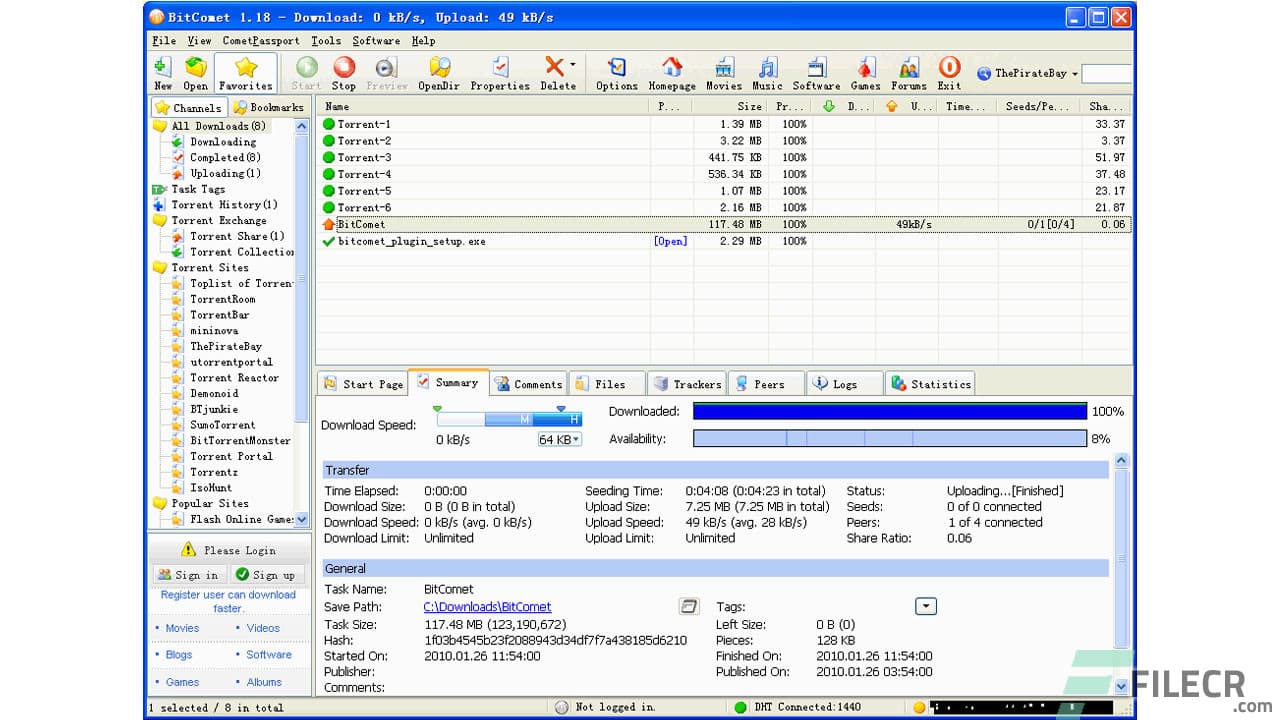Screen dimensions: 1280x720
Task: Open the C:\Downloads\BitComet save path link
Action: [487, 606]
